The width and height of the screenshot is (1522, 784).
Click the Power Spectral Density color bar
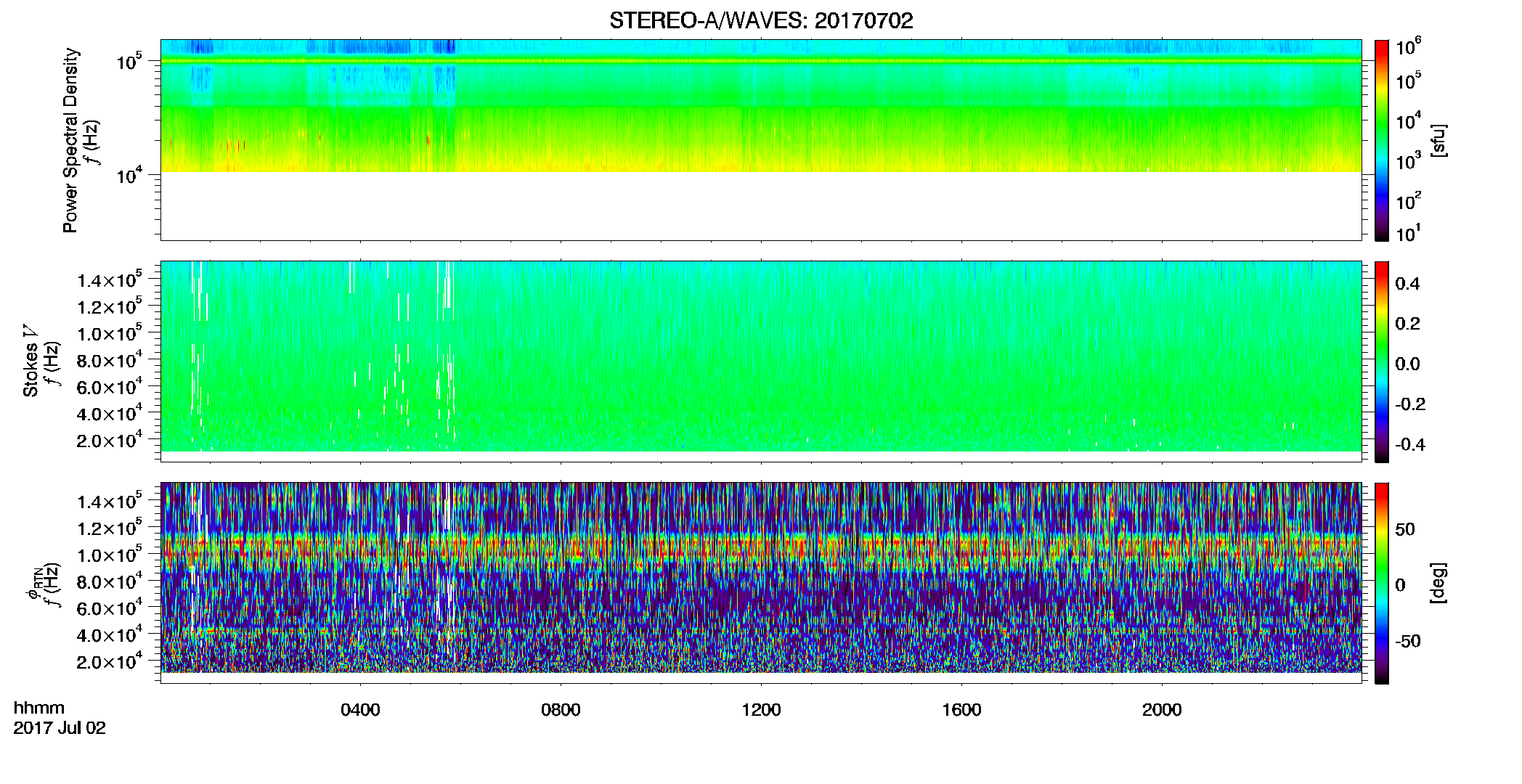point(1382,140)
